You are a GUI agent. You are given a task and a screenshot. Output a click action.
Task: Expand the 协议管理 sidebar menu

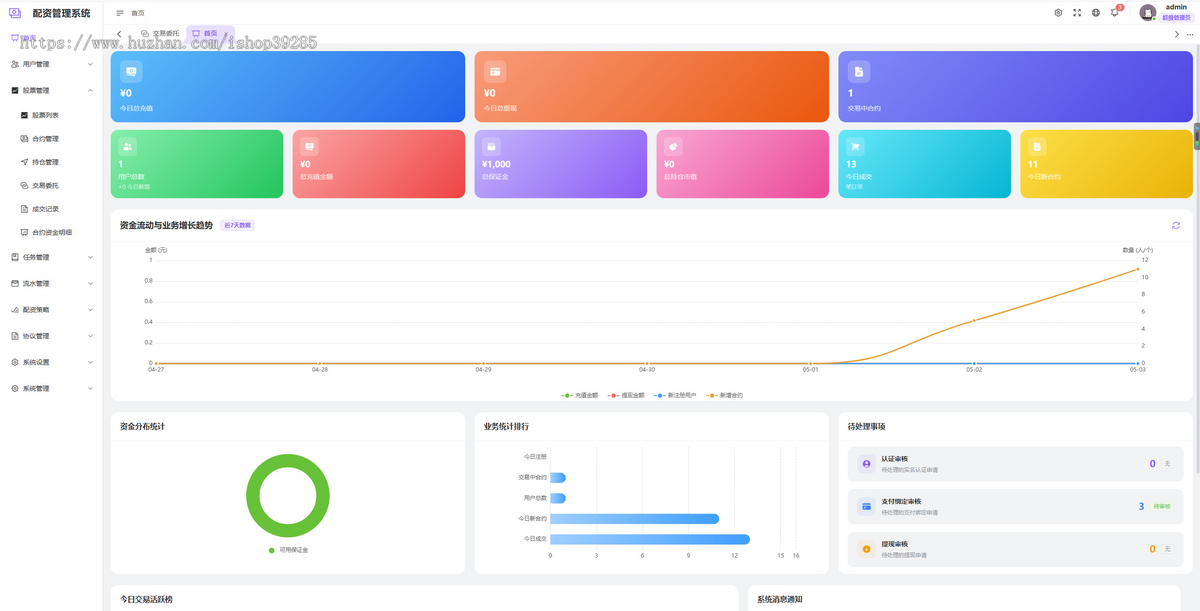point(52,336)
